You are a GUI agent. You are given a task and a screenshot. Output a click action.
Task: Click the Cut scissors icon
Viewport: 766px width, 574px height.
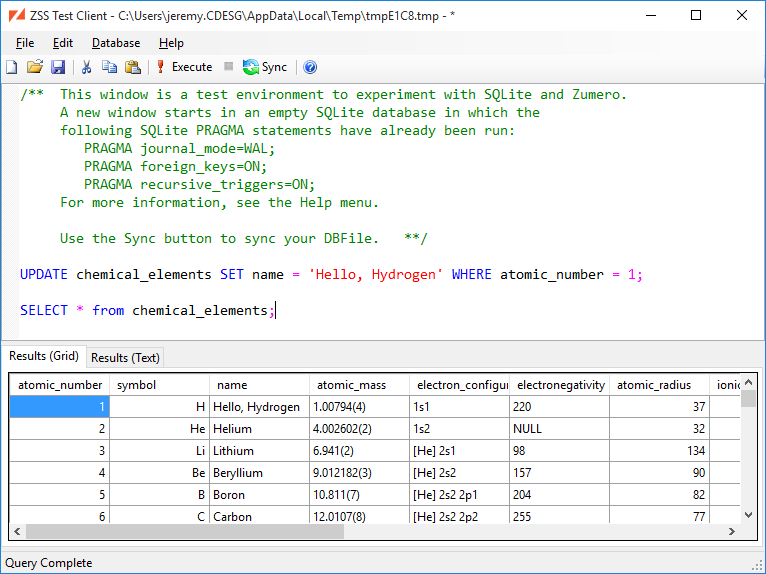(x=87, y=67)
